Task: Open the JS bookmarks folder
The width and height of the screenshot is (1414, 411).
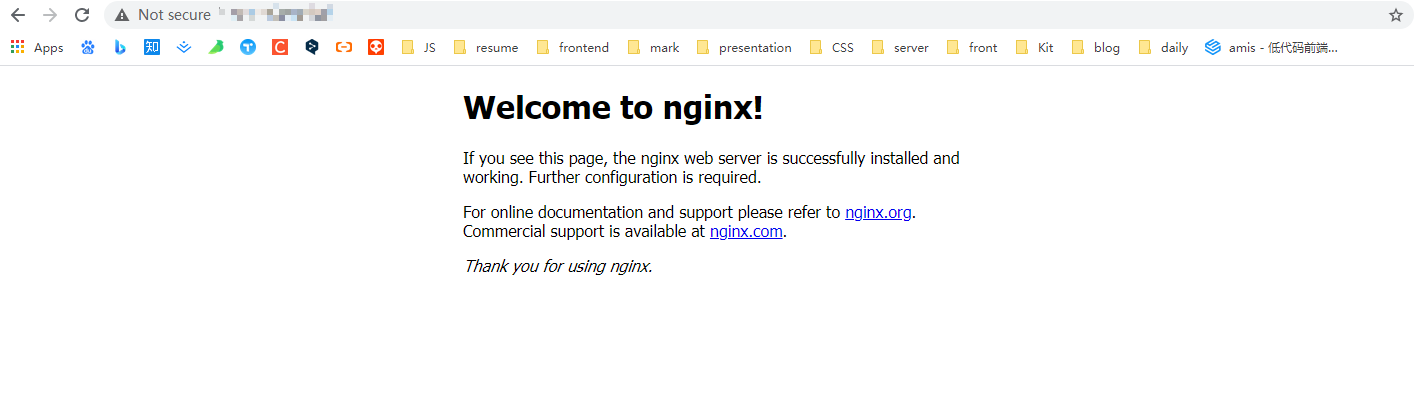Action: click(419, 47)
